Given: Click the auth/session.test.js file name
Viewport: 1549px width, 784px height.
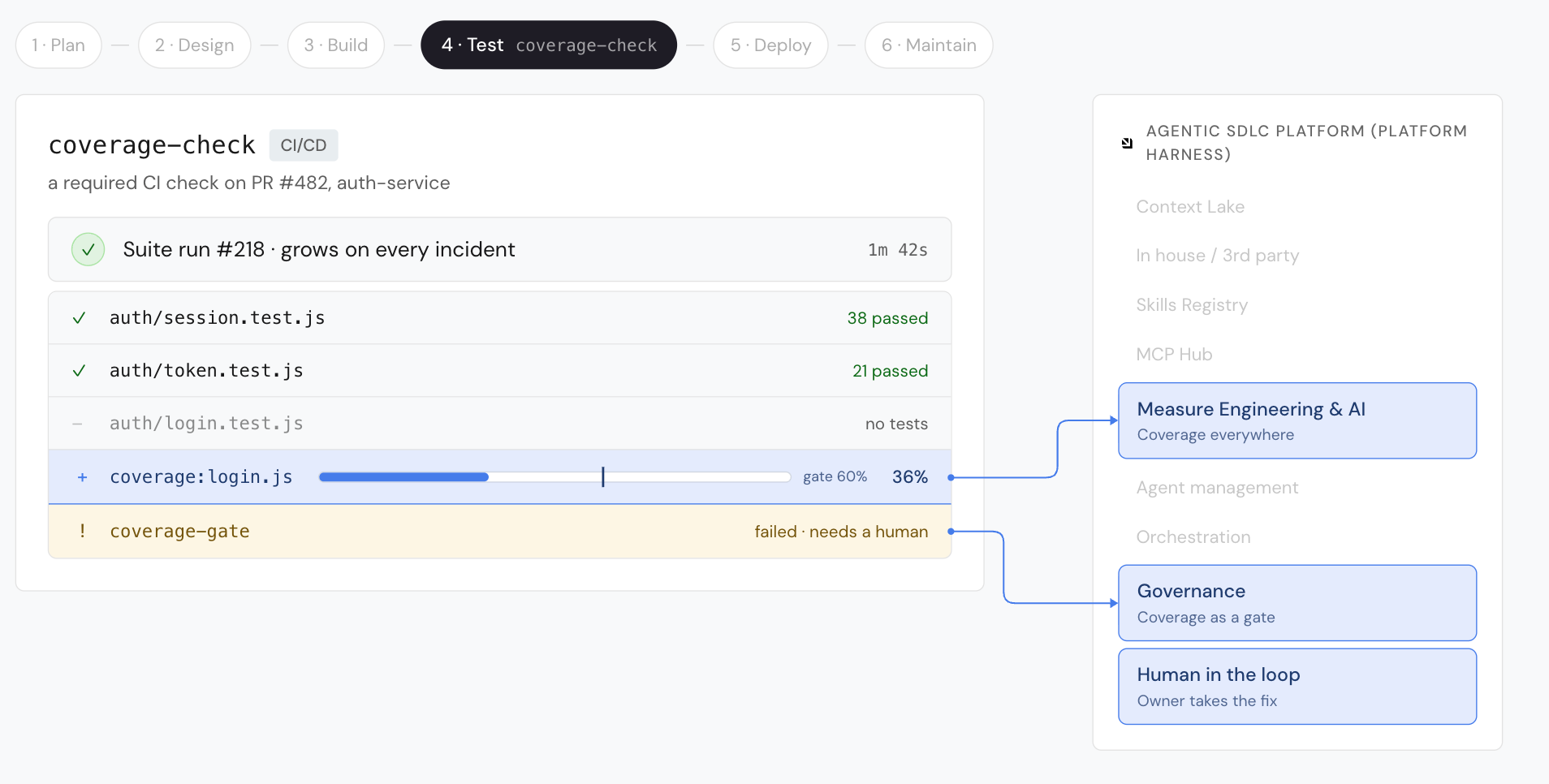Looking at the screenshot, I should [218, 318].
